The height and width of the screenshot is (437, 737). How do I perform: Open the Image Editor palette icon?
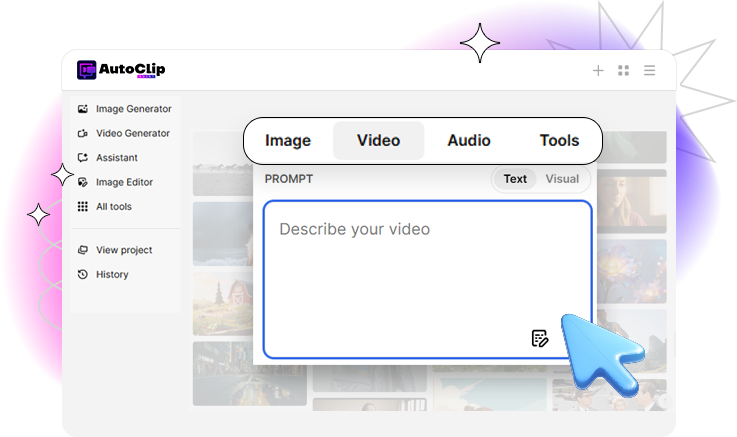pos(83,182)
